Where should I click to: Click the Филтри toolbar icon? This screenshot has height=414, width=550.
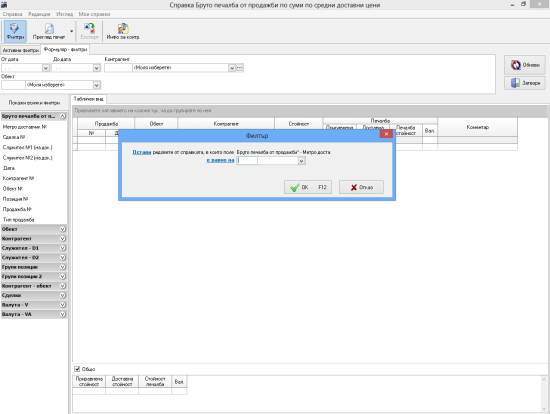[15, 31]
